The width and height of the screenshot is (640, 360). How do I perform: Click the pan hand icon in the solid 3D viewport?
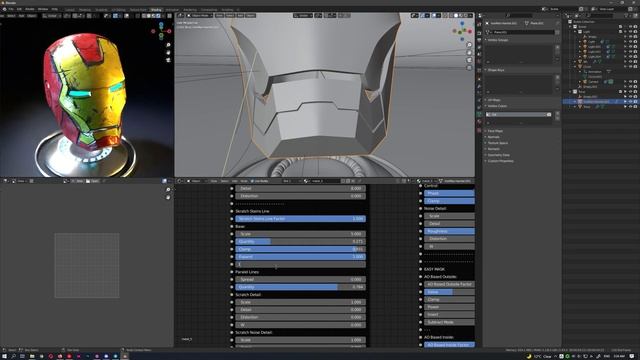point(469,53)
